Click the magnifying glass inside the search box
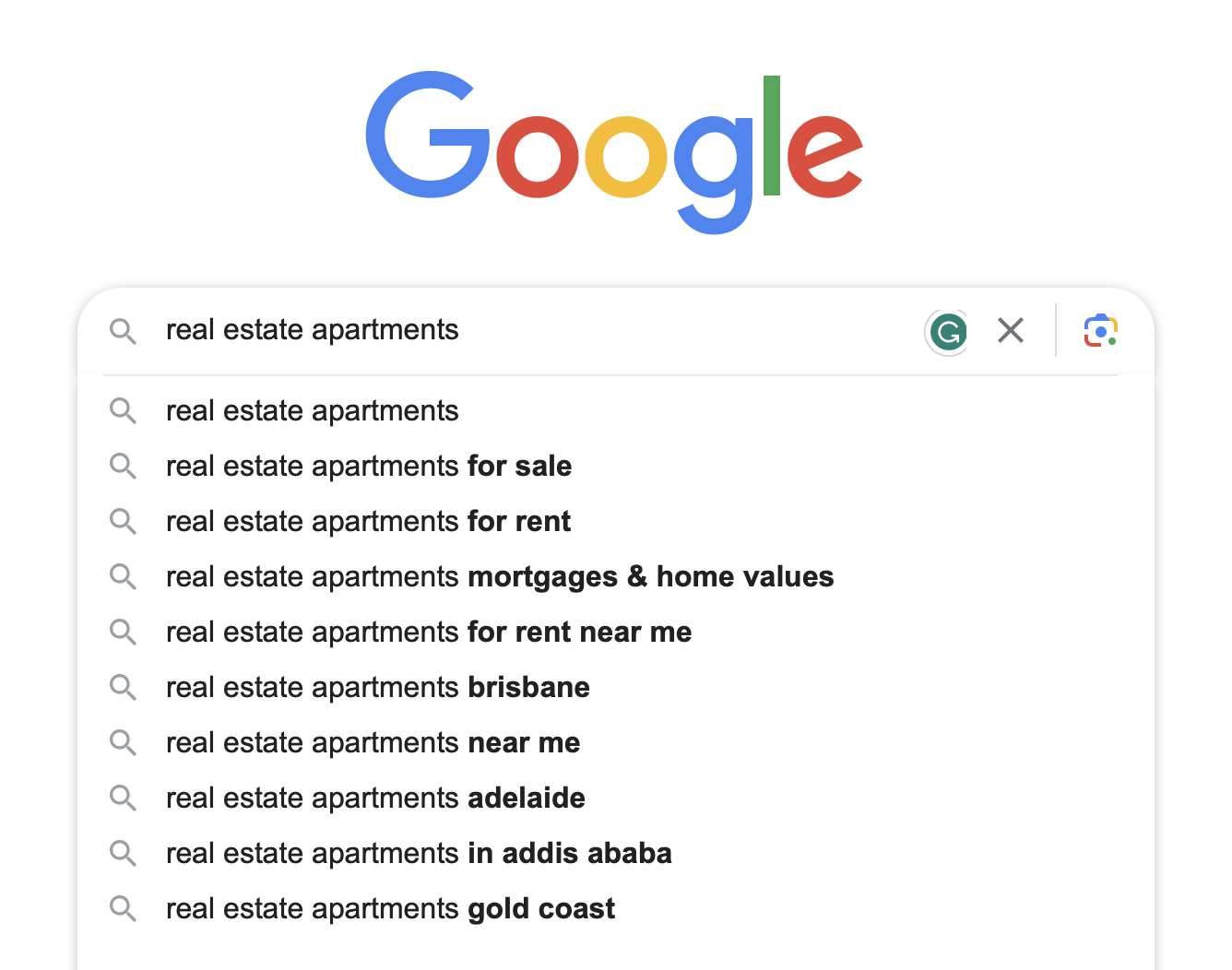Image resolution: width=1232 pixels, height=970 pixels. tap(123, 332)
